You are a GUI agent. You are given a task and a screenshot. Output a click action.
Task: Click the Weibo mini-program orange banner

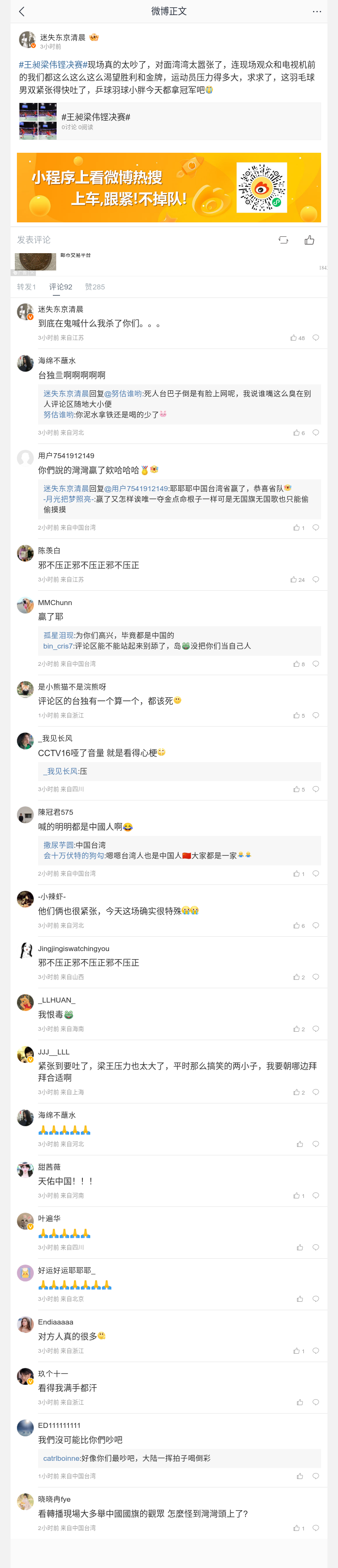[169, 187]
